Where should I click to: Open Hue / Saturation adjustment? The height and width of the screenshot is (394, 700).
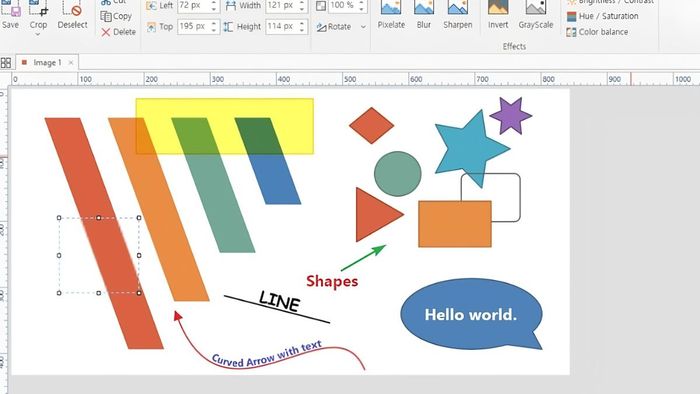(602, 17)
